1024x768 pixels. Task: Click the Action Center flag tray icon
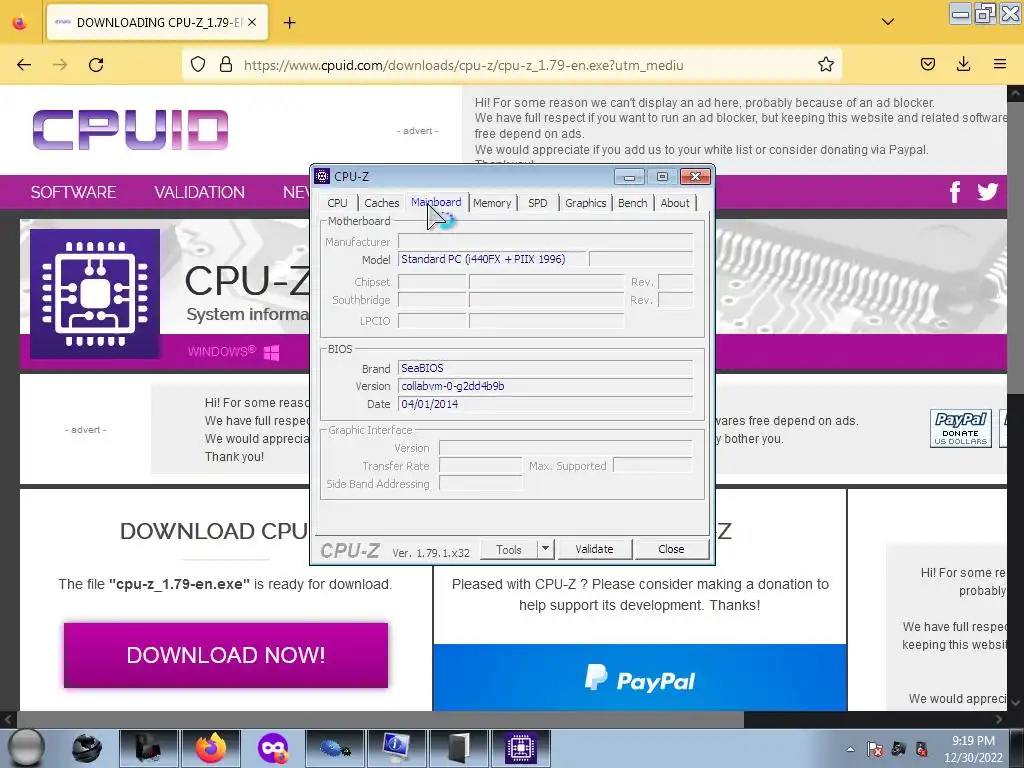click(x=875, y=749)
